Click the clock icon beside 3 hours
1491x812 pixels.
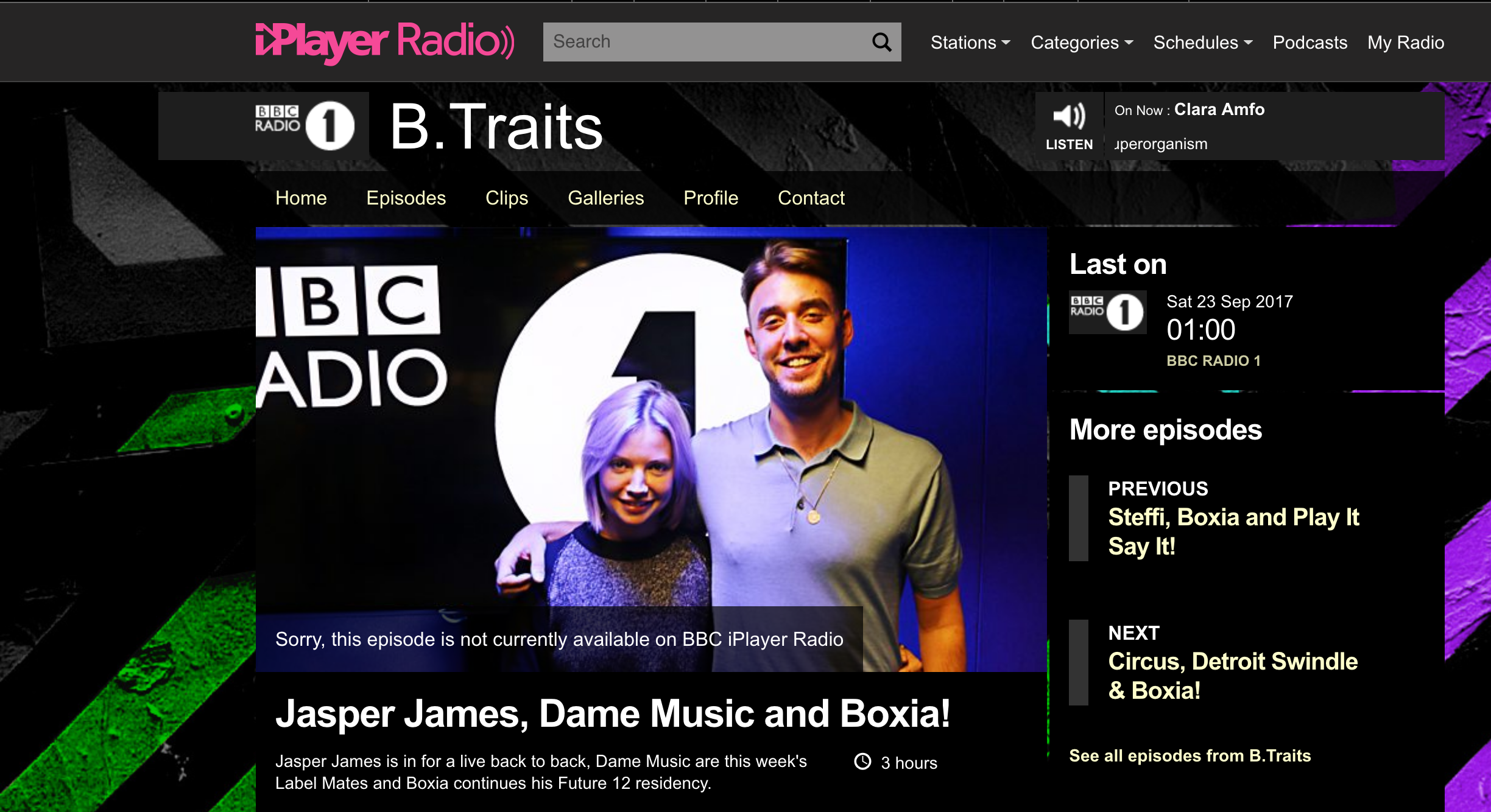tap(862, 761)
